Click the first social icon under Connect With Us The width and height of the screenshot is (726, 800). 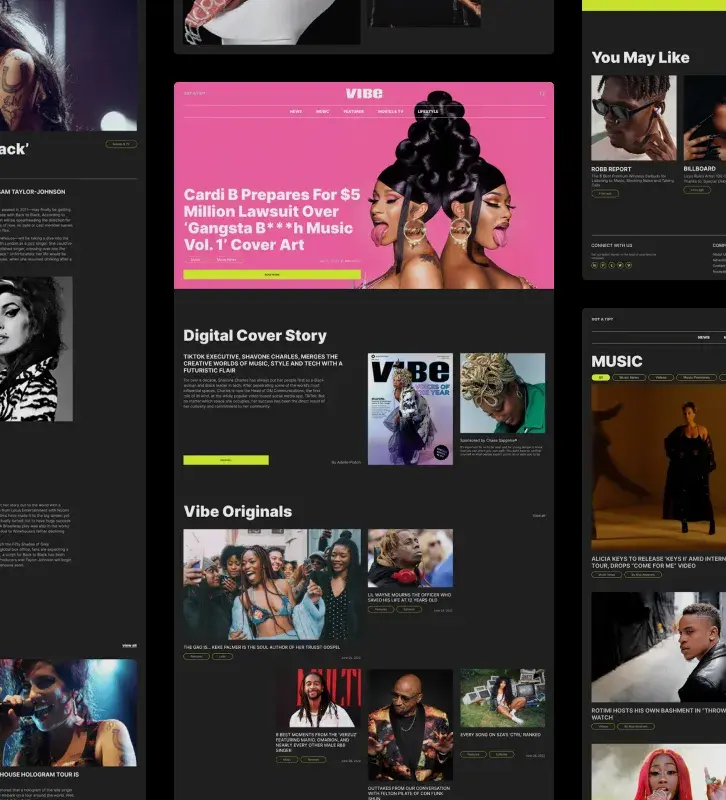click(x=595, y=265)
